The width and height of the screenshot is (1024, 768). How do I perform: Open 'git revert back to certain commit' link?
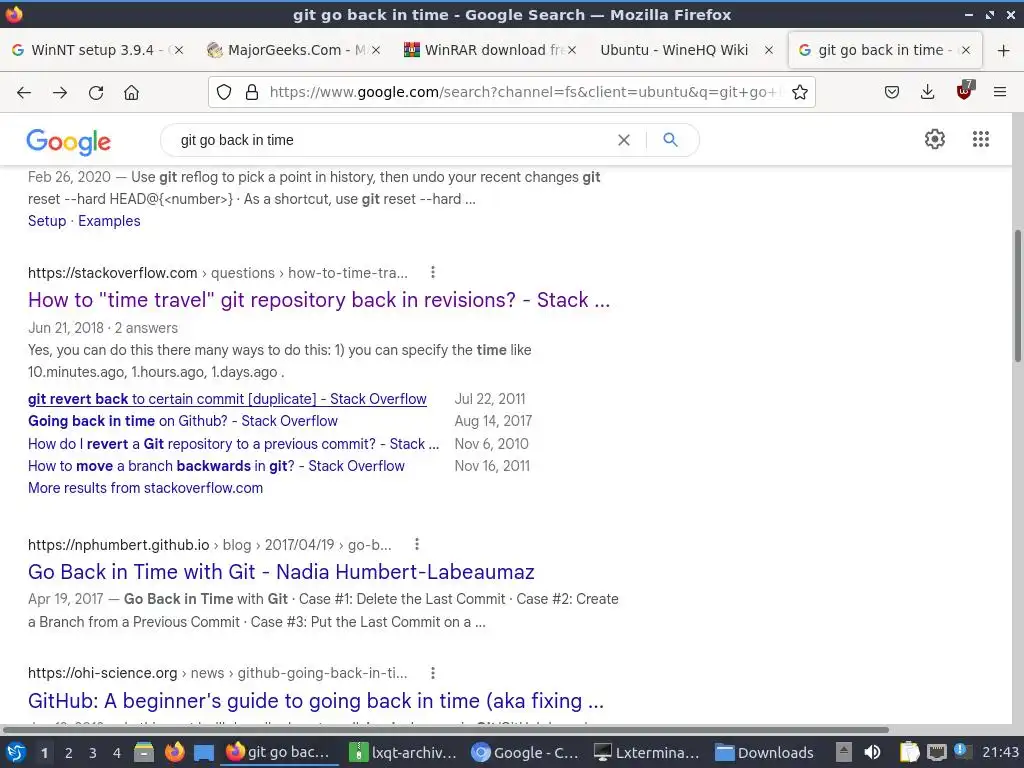[x=227, y=399]
